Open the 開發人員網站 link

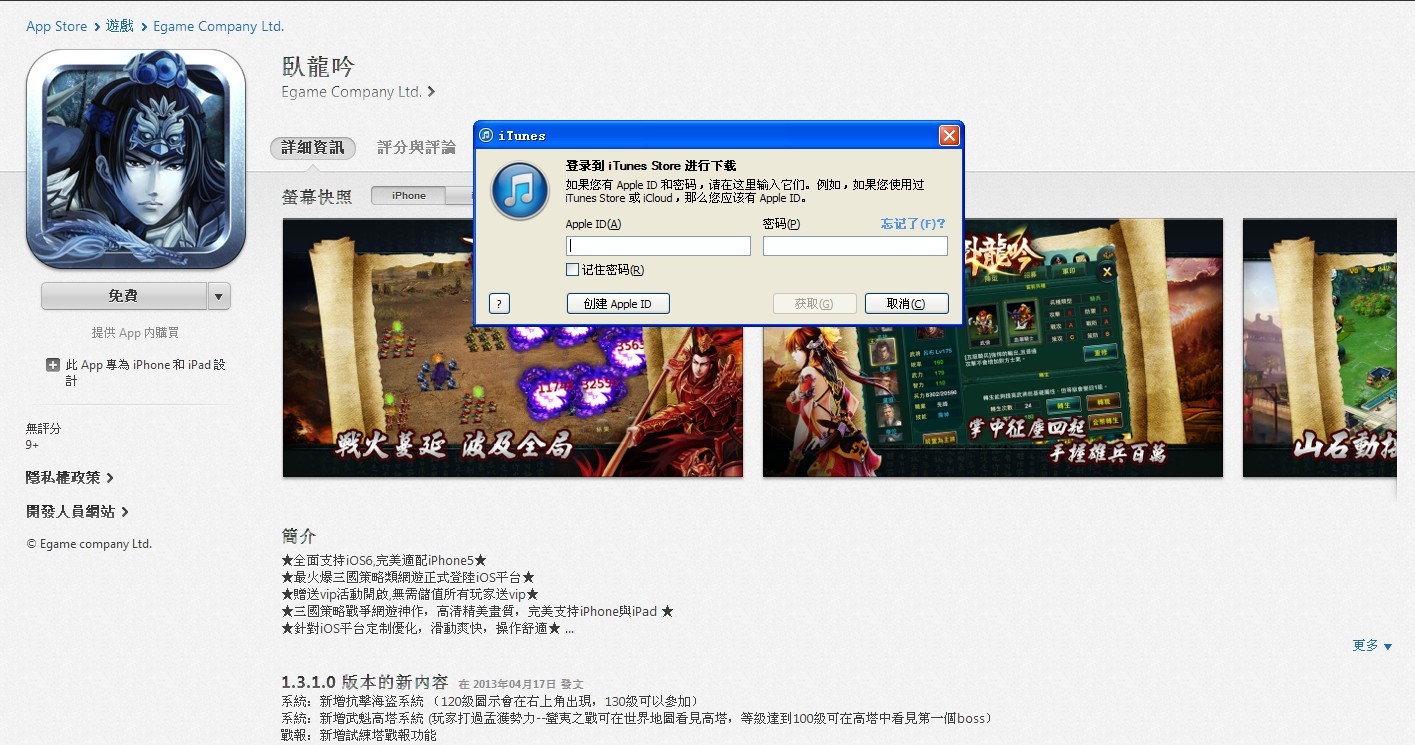point(77,512)
